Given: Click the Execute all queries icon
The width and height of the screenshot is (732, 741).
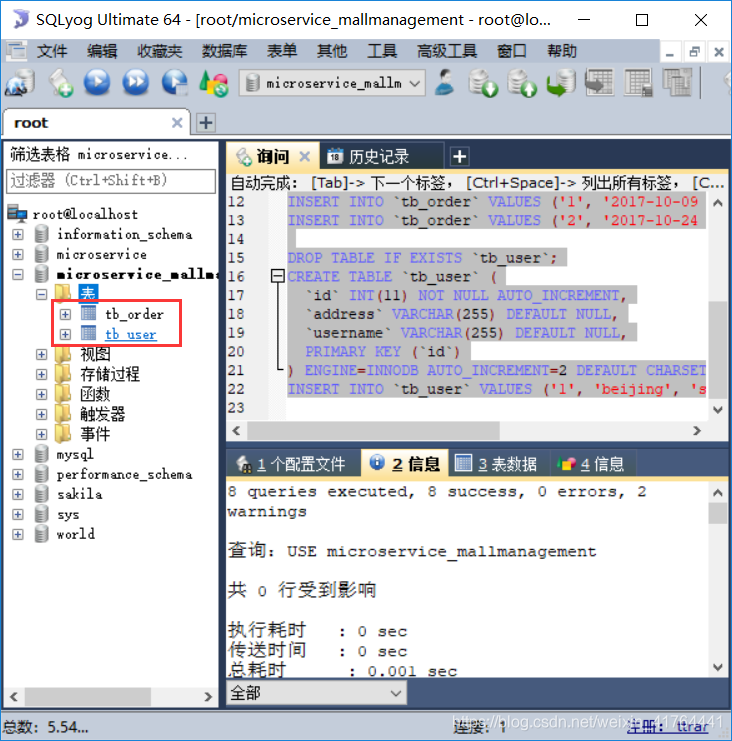Looking at the screenshot, I should pyautogui.click(x=136, y=82).
